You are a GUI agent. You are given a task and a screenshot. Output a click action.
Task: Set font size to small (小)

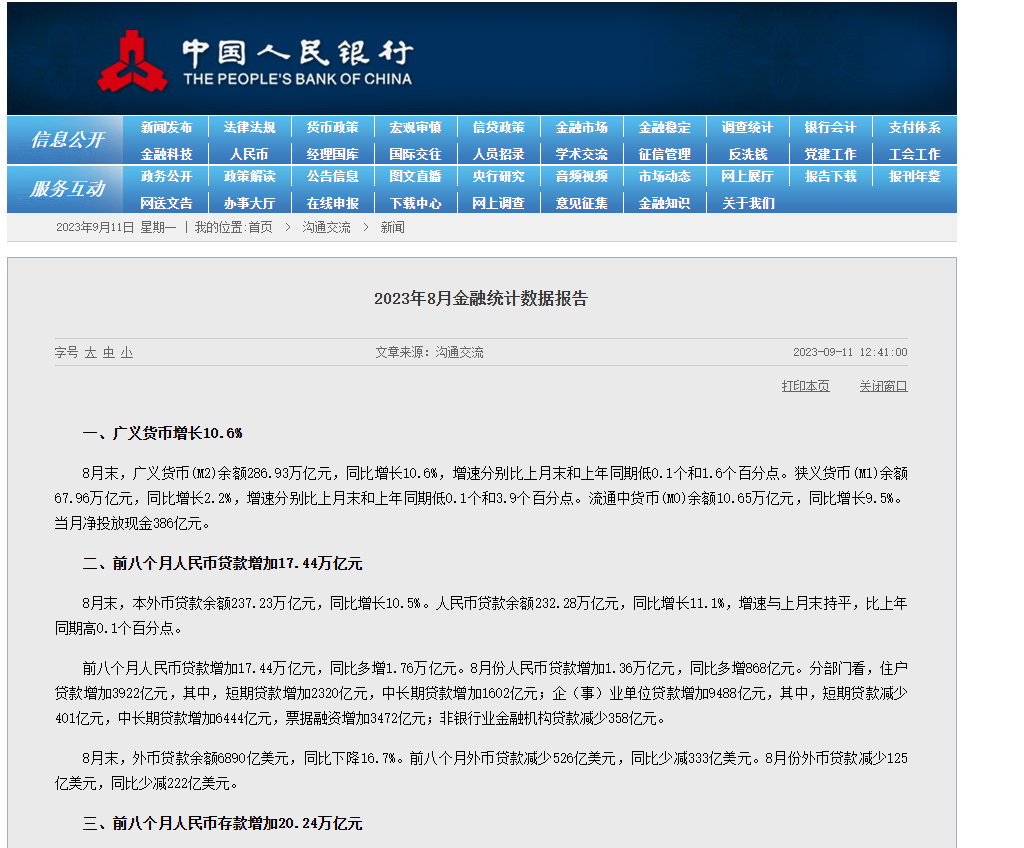(x=126, y=353)
